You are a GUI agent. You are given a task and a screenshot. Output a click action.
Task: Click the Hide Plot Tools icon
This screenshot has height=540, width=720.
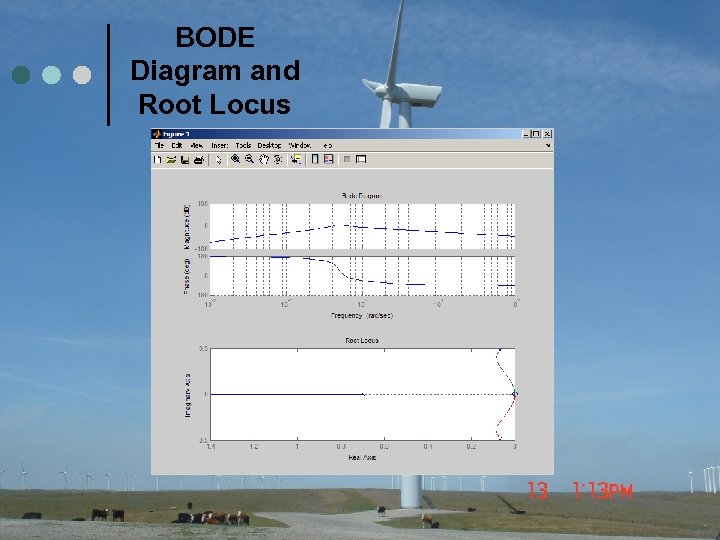[x=347, y=159]
